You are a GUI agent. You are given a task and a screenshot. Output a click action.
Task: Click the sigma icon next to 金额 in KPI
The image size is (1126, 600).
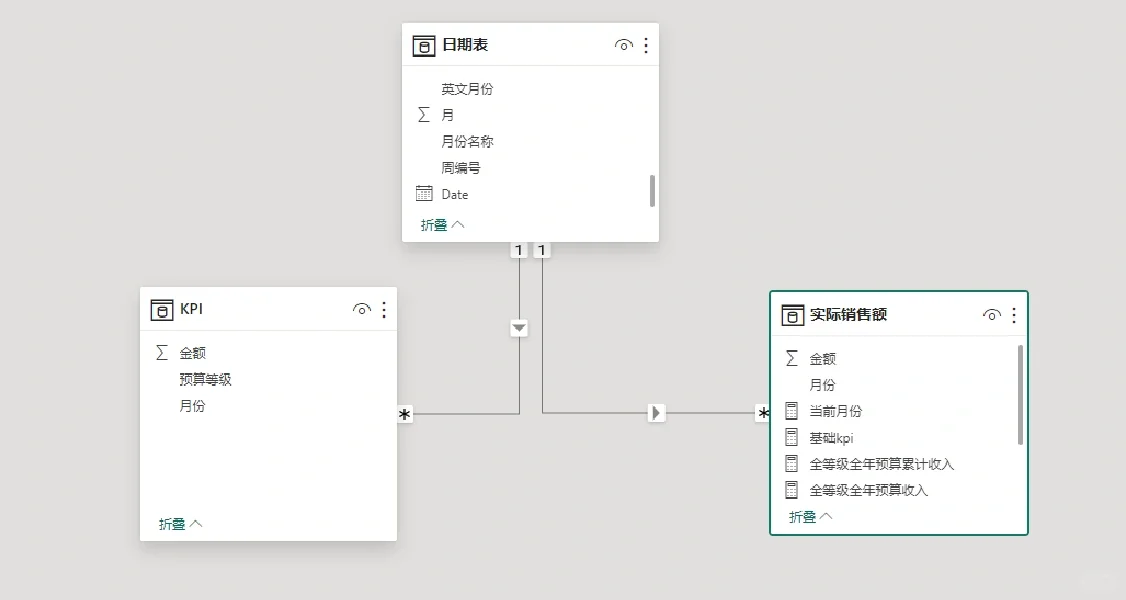(161, 352)
